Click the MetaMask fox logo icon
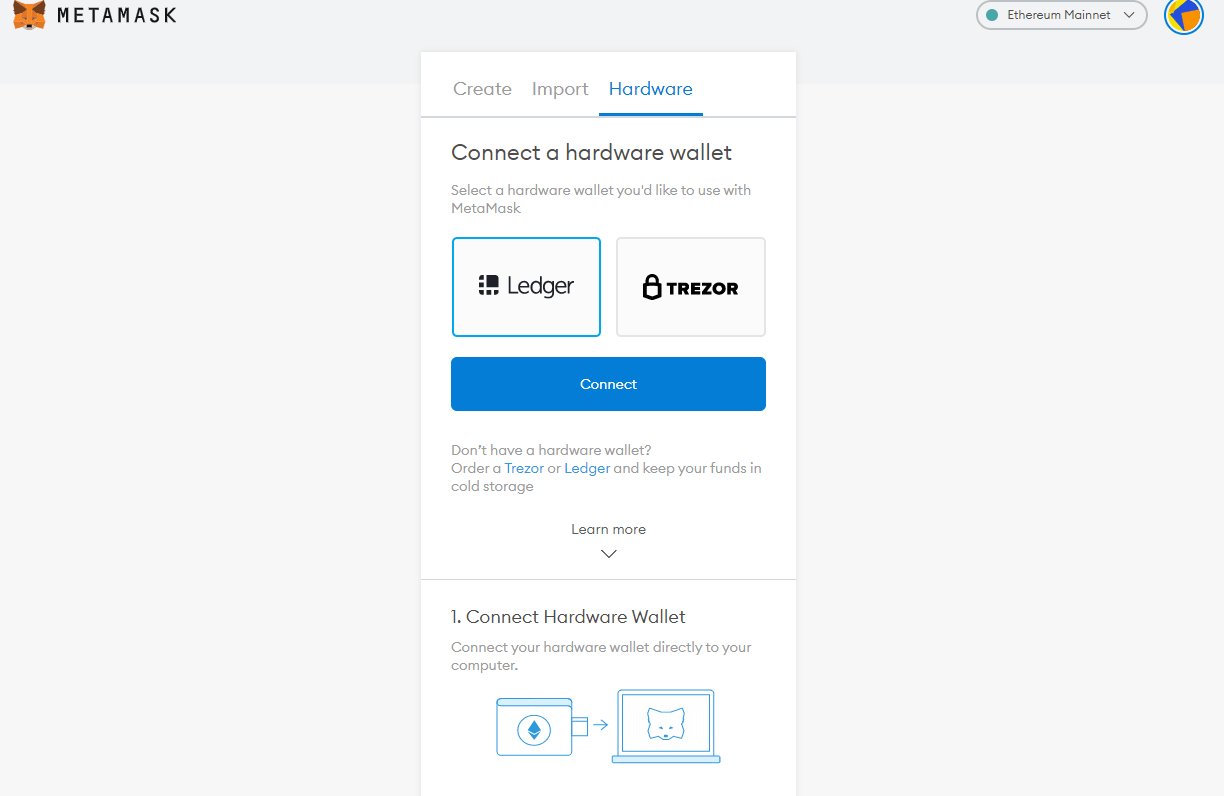The width and height of the screenshot is (1224, 796). click(x=29, y=14)
